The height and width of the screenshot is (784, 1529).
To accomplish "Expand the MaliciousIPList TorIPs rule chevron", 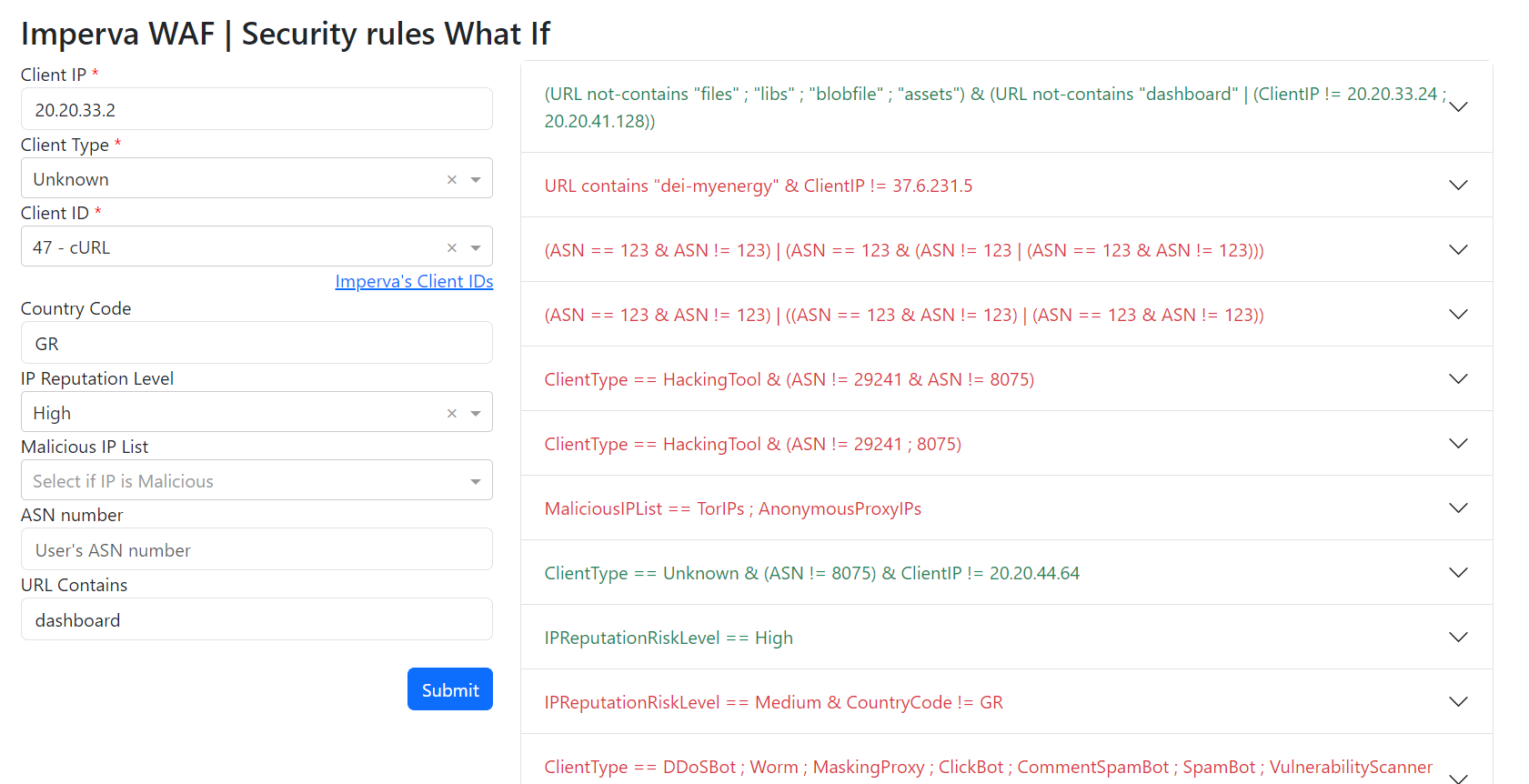I will point(1458,508).
